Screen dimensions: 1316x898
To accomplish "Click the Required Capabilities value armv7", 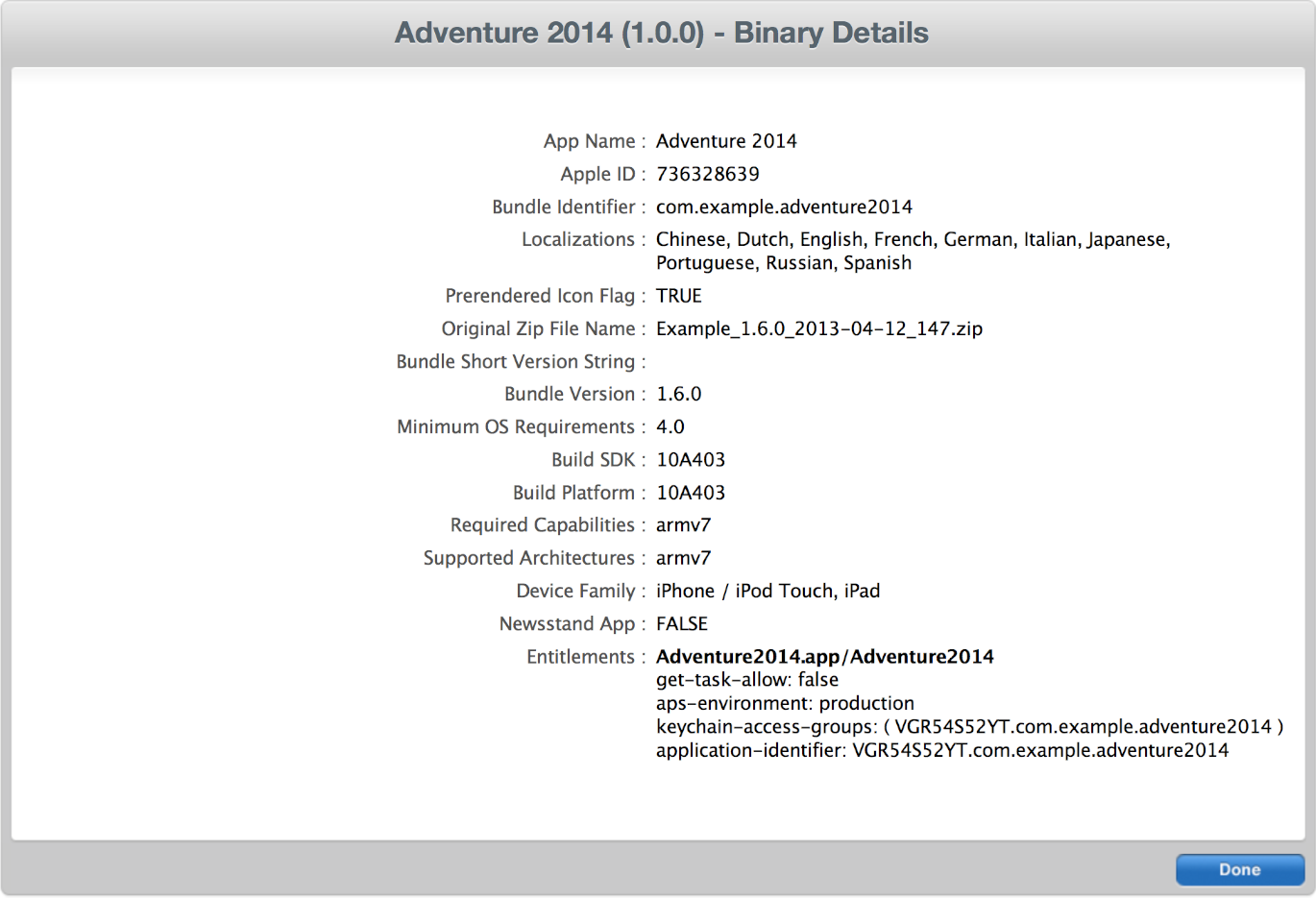I will pos(683,525).
